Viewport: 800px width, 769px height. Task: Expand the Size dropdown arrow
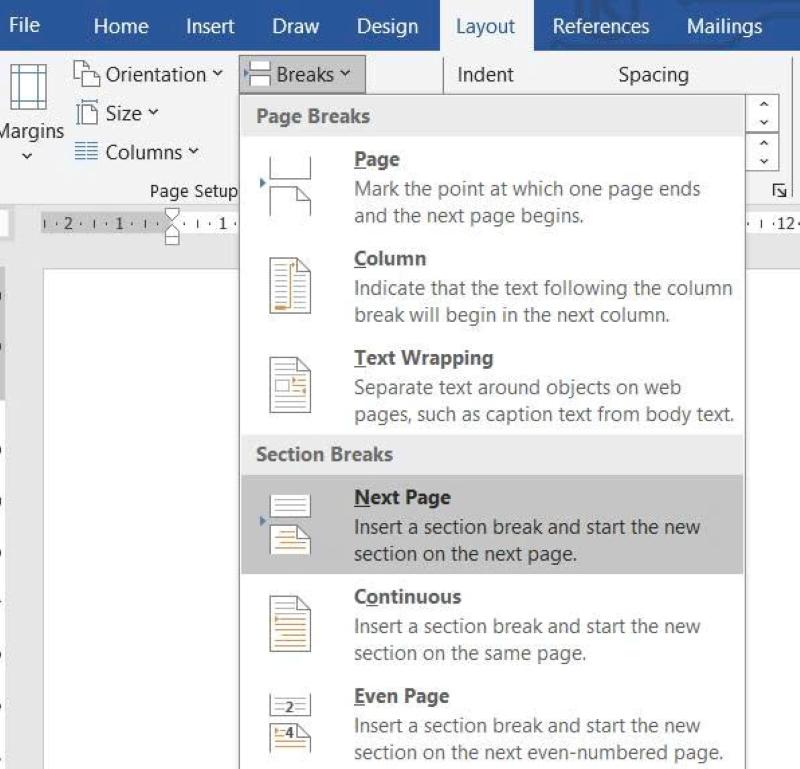(154, 112)
